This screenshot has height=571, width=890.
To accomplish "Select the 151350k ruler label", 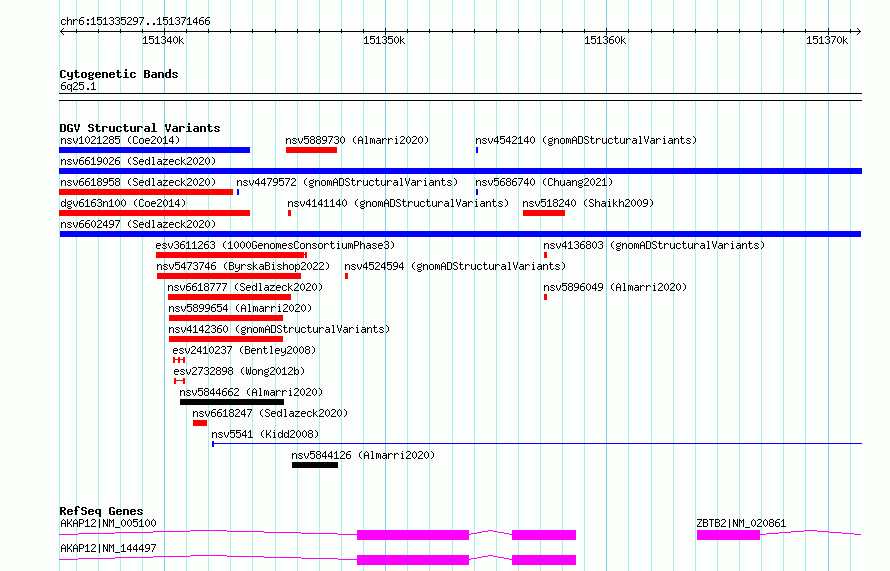I will (x=384, y=40).
